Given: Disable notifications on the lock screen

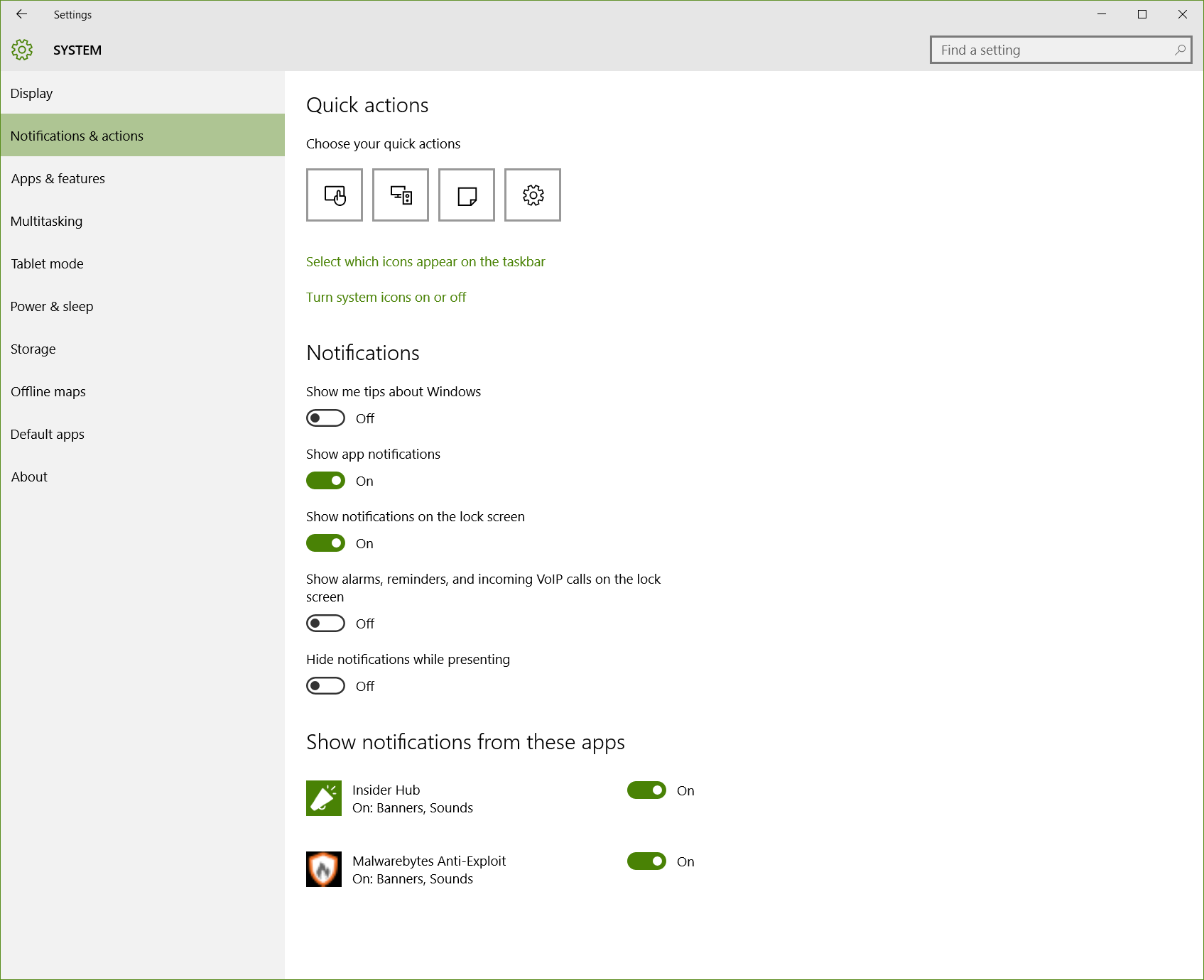Looking at the screenshot, I should pos(325,543).
